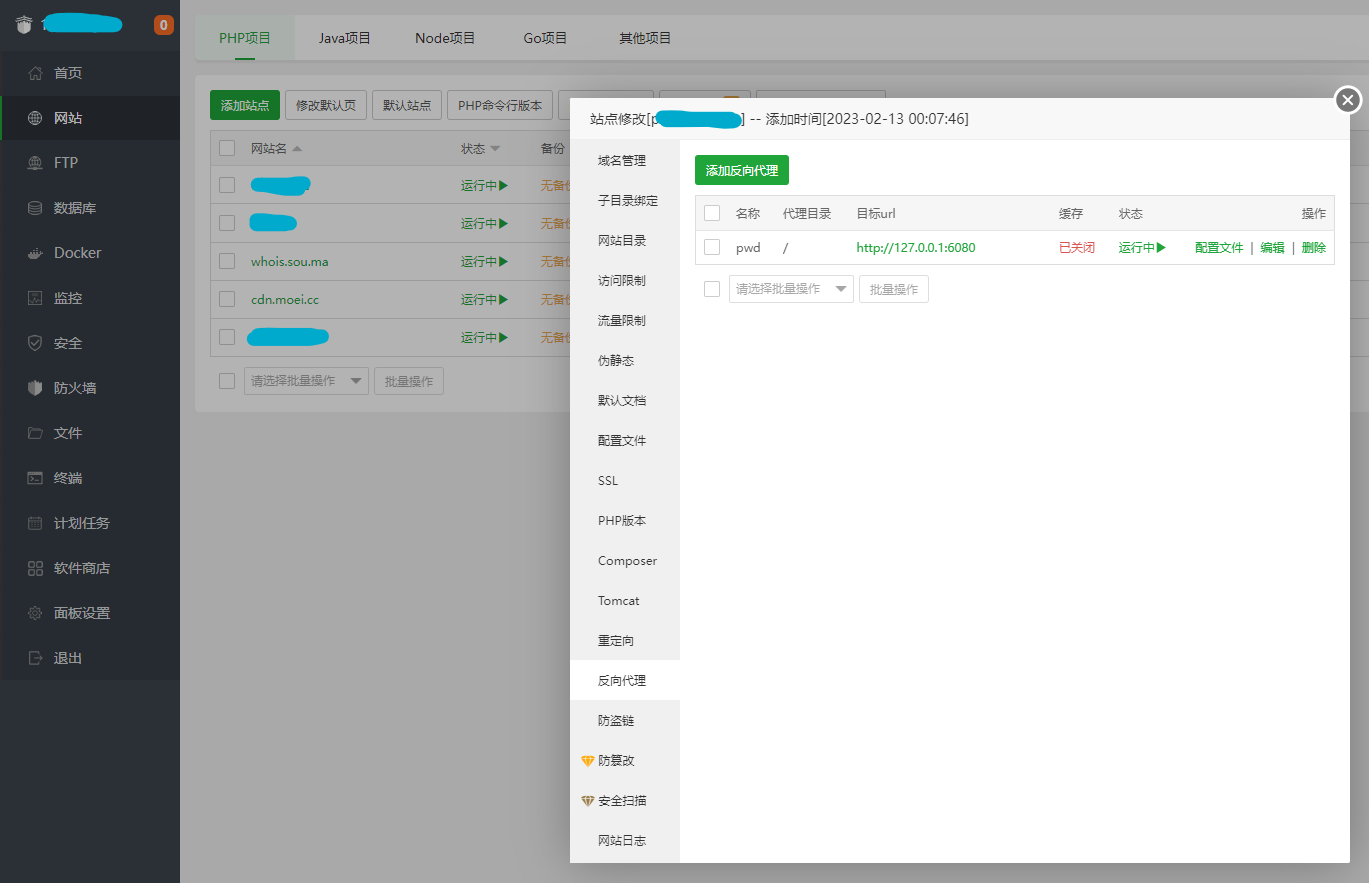Click the home icon in the sidebar
Viewport: 1369px width, 883px height.
point(36,73)
